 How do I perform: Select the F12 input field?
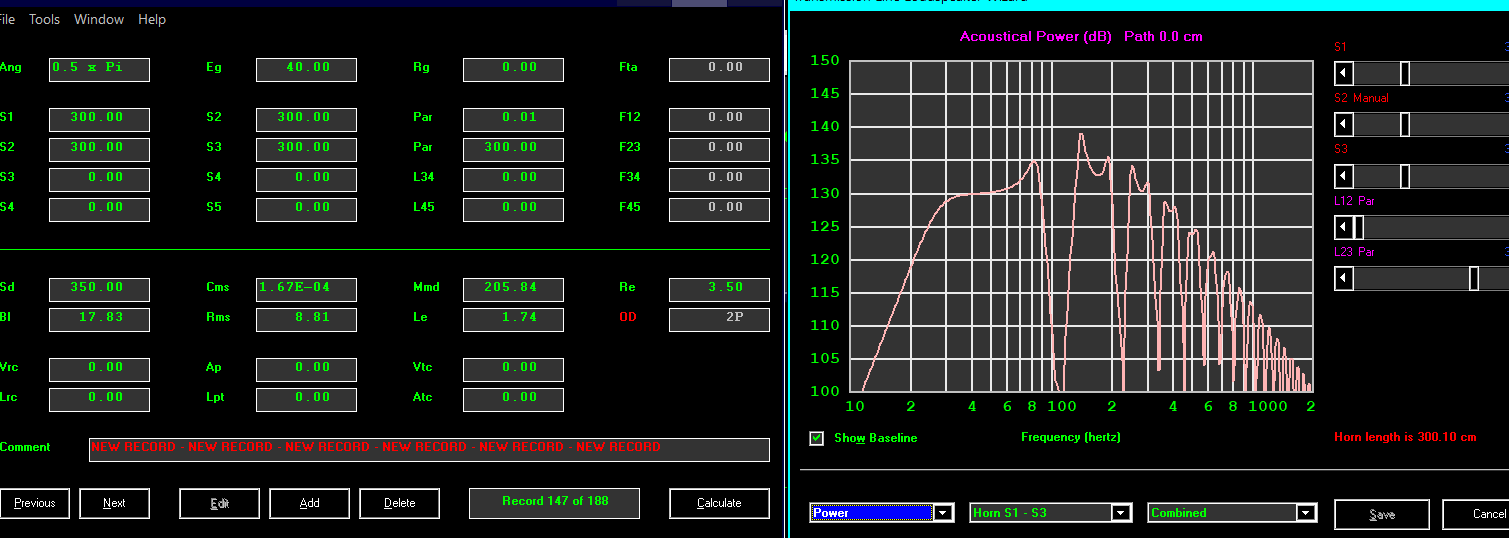[x=719, y=119]
